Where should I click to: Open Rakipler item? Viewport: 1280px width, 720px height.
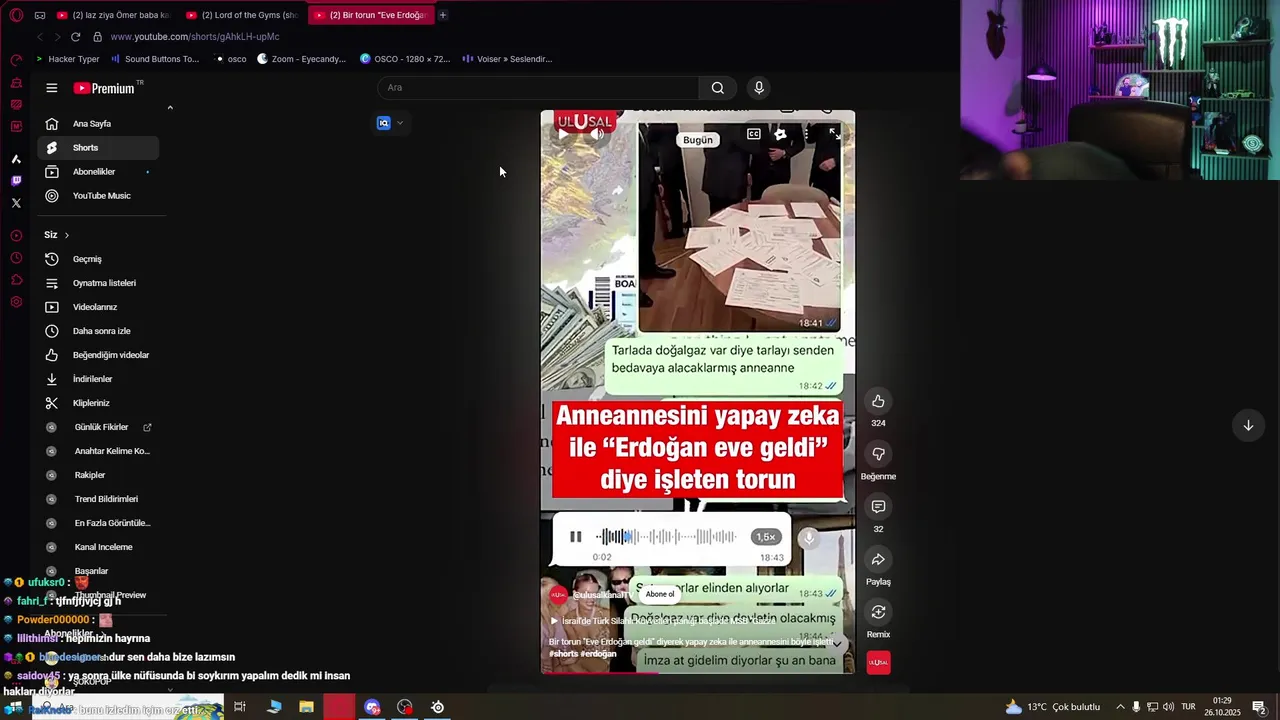pyautogui.click(x=98, y=475)
